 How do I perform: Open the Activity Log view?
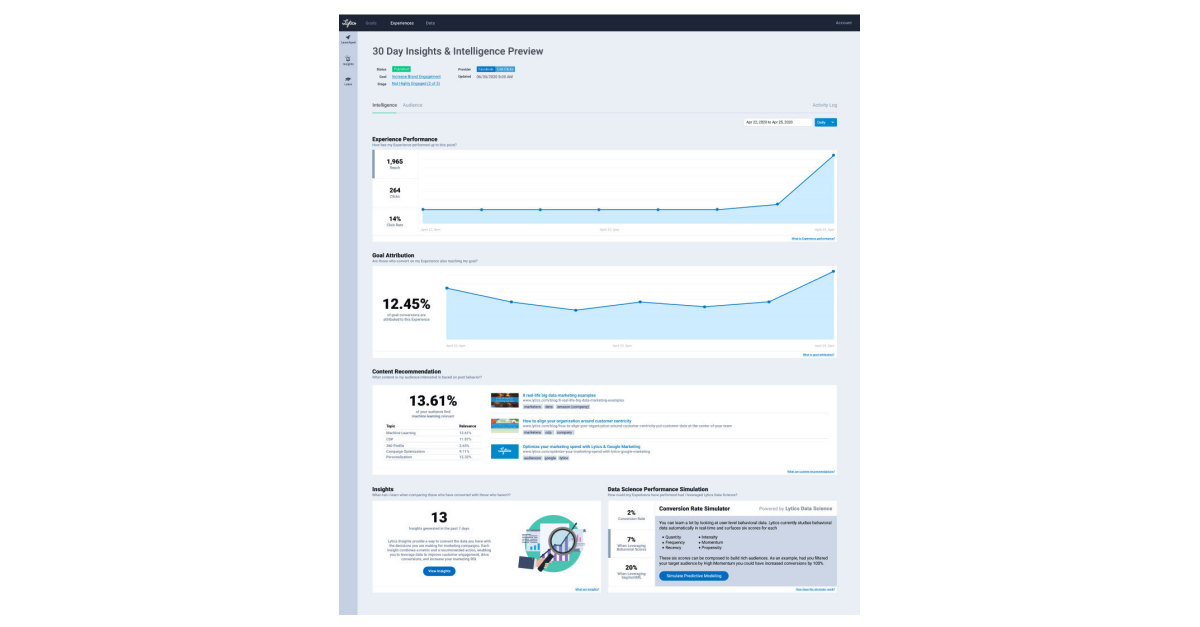click(824, 104)
